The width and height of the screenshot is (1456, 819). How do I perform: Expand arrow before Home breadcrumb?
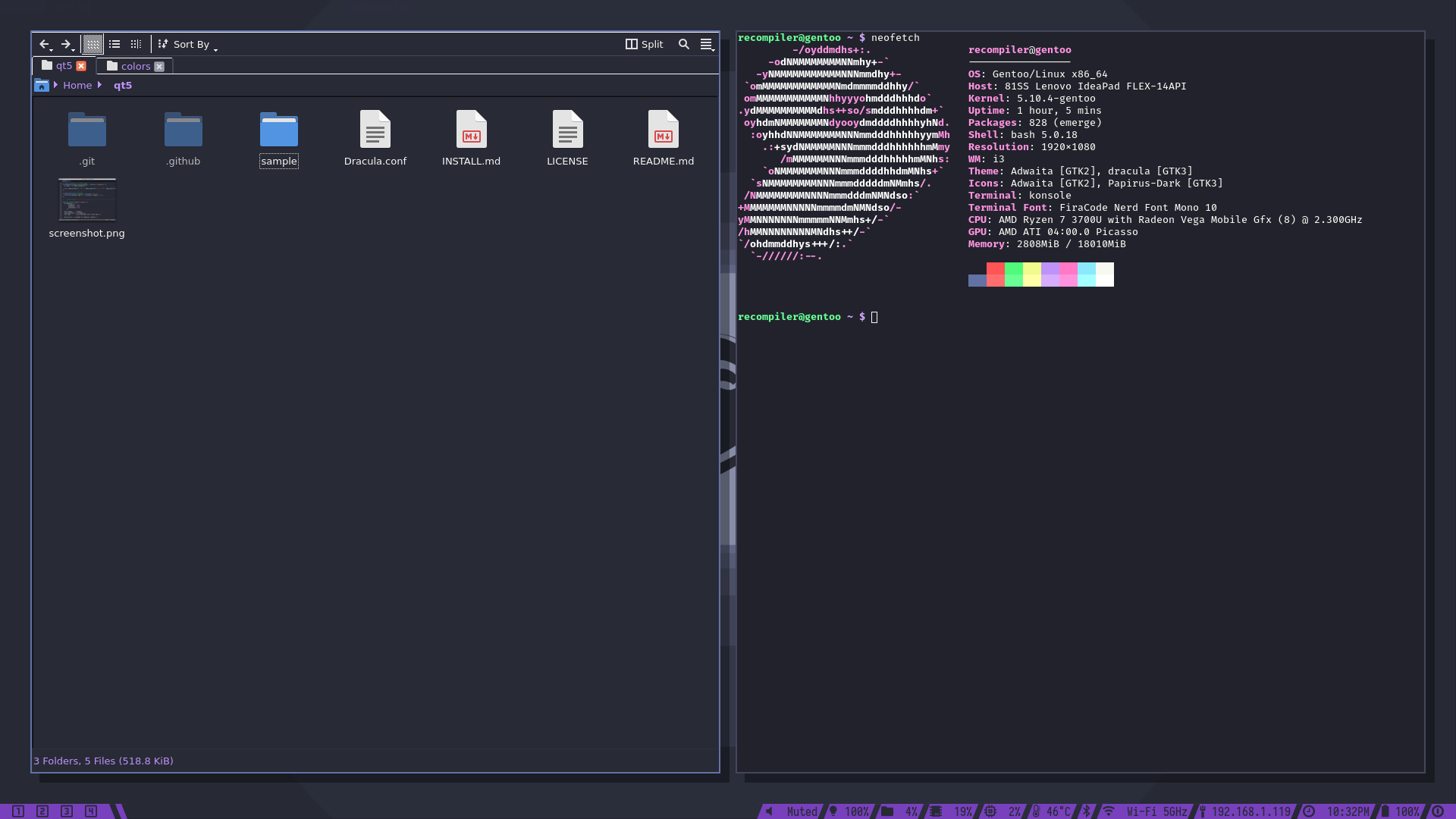pyautogui.click(x=56, y=85)
